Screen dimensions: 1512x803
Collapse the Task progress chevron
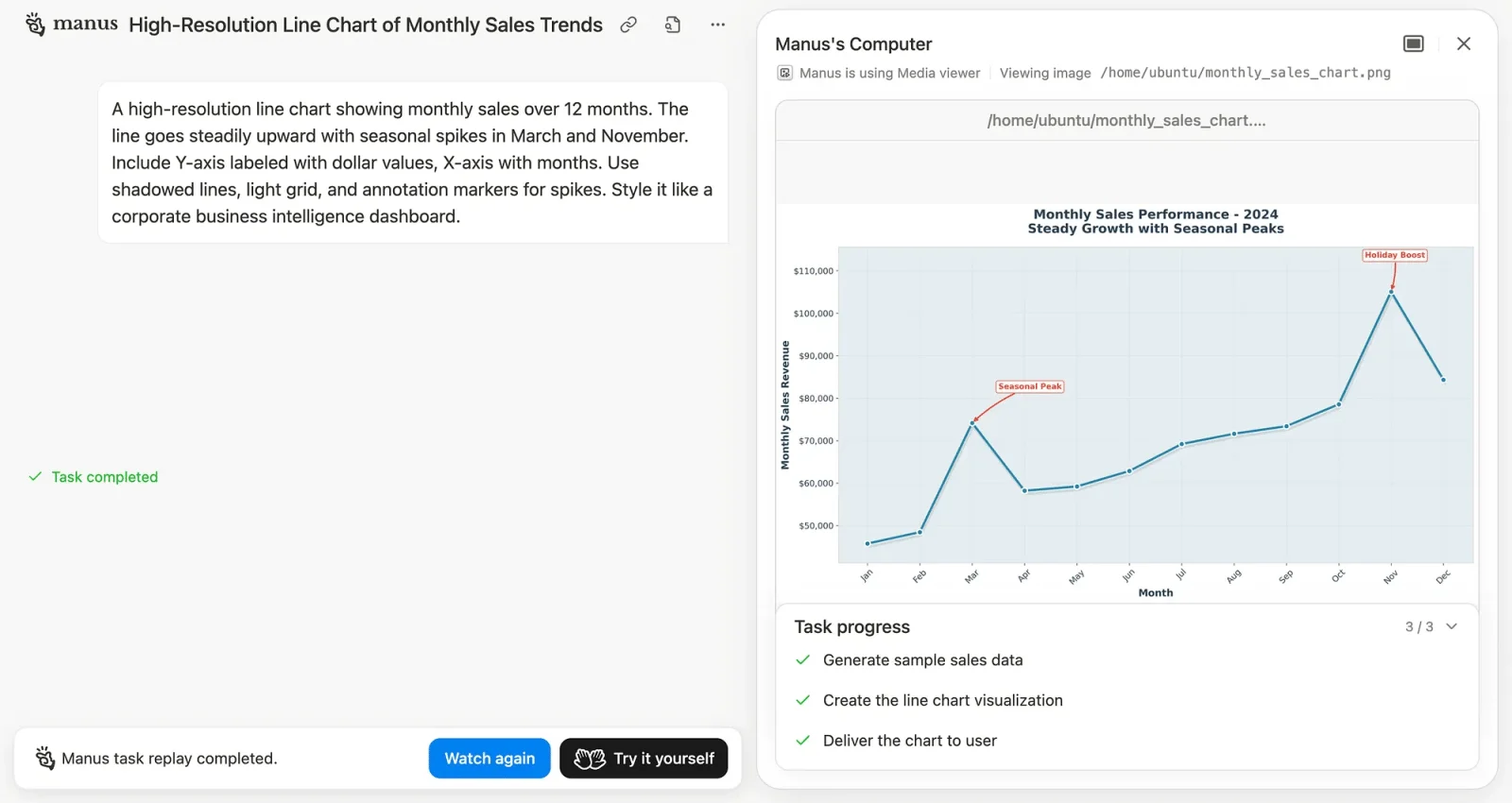(x=1452, y=626)
